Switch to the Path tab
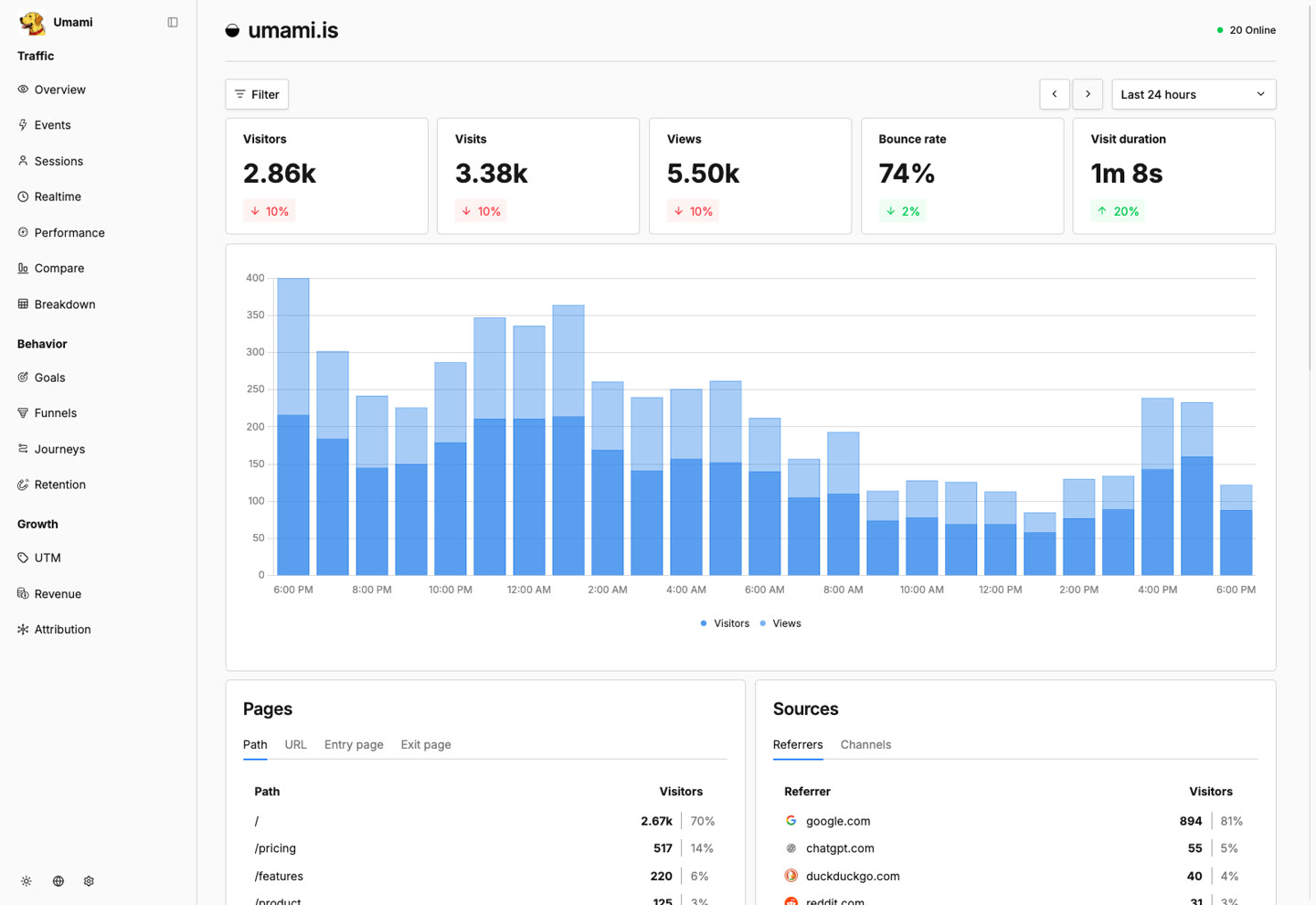The image size is (1316, 905). click(255, 744)
